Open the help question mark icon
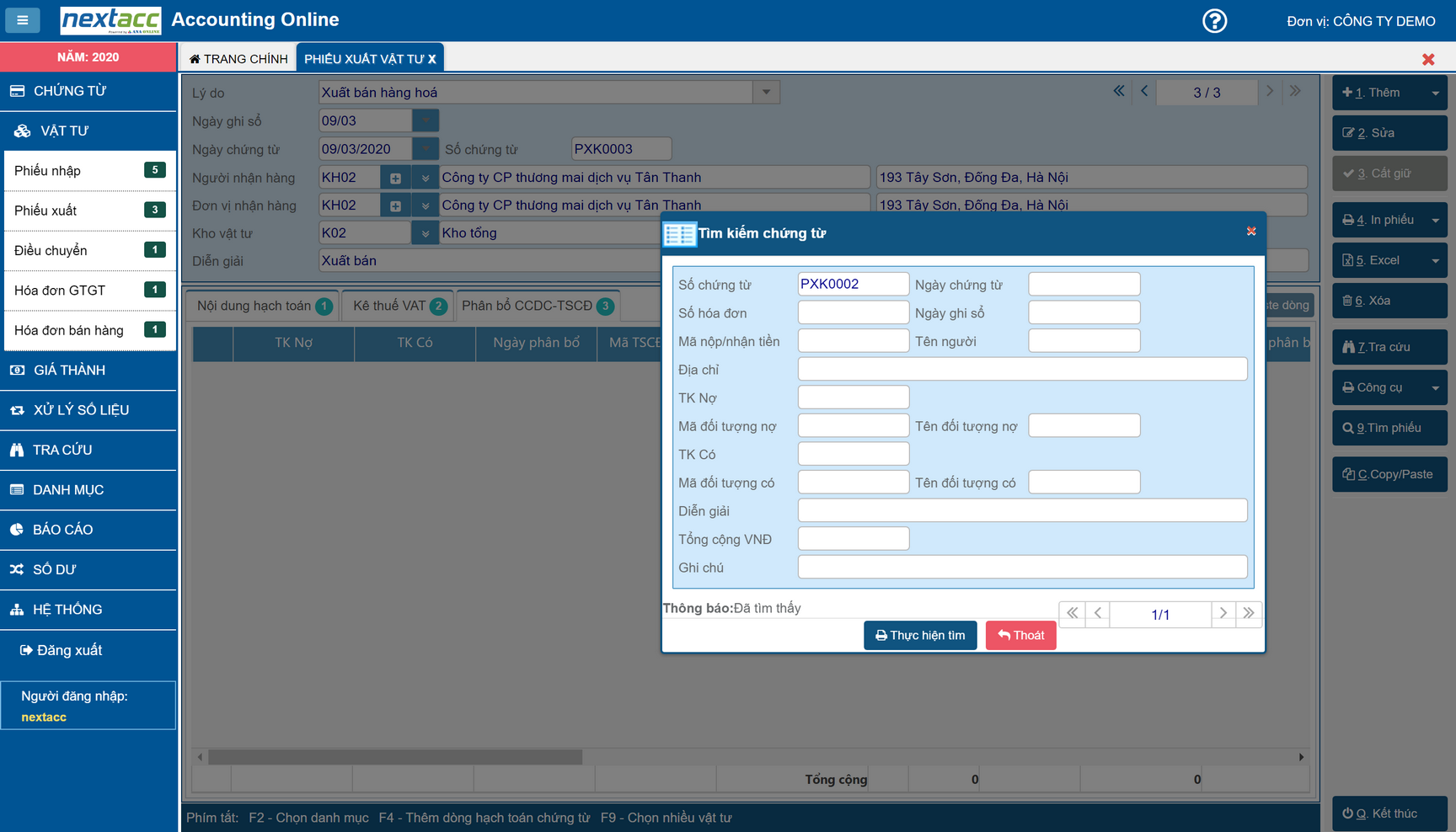This screenshot has height=832, width=1456. (1214, 21)
